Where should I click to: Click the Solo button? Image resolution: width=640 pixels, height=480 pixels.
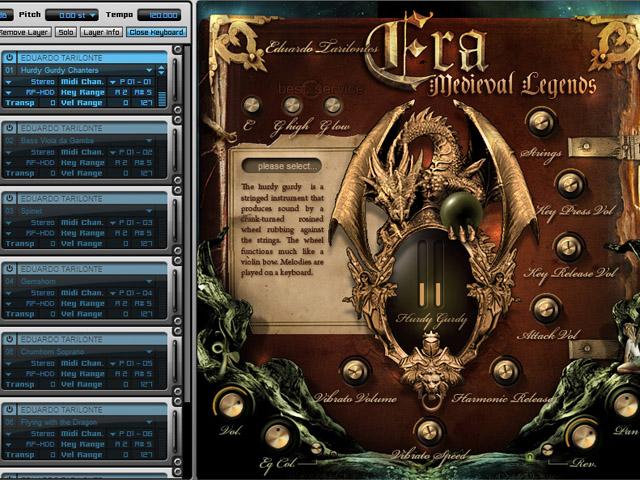66,32
